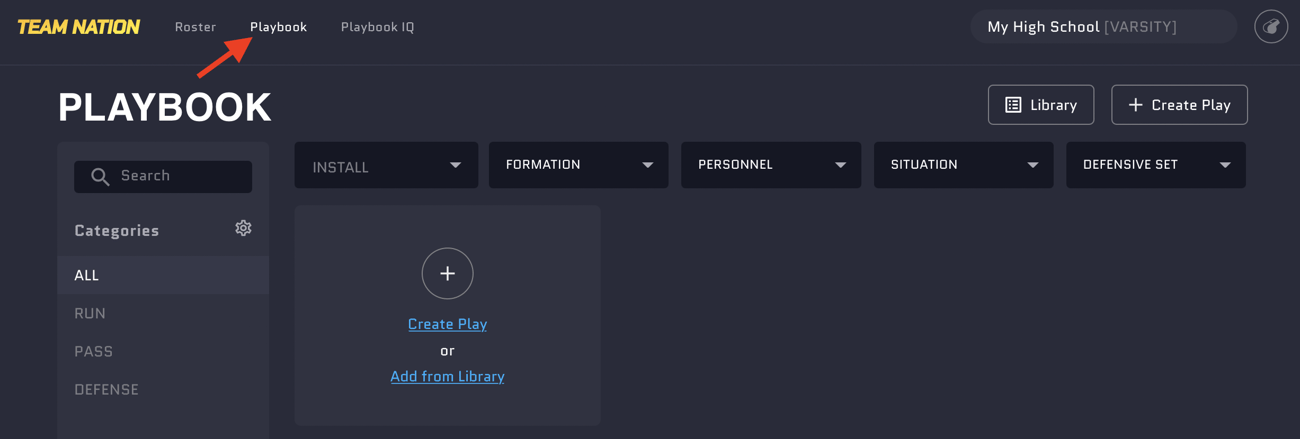Filter by the DEFENSE category
This screenshot has width=1300, height=439.
tap(106, 389)
